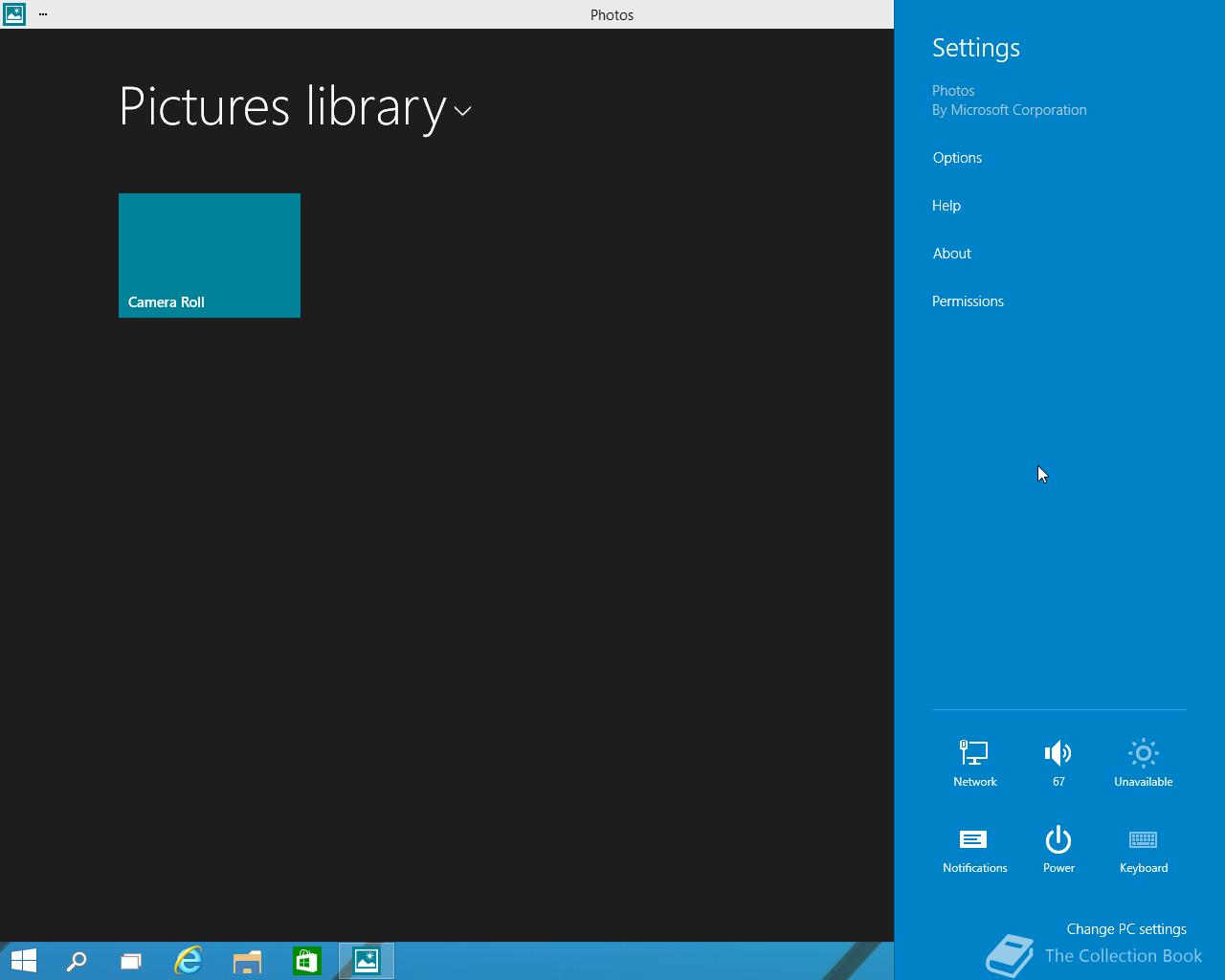
Task: Click the Photos app icon in title bar
Action: pyautogui.click(x=14, y=14)
